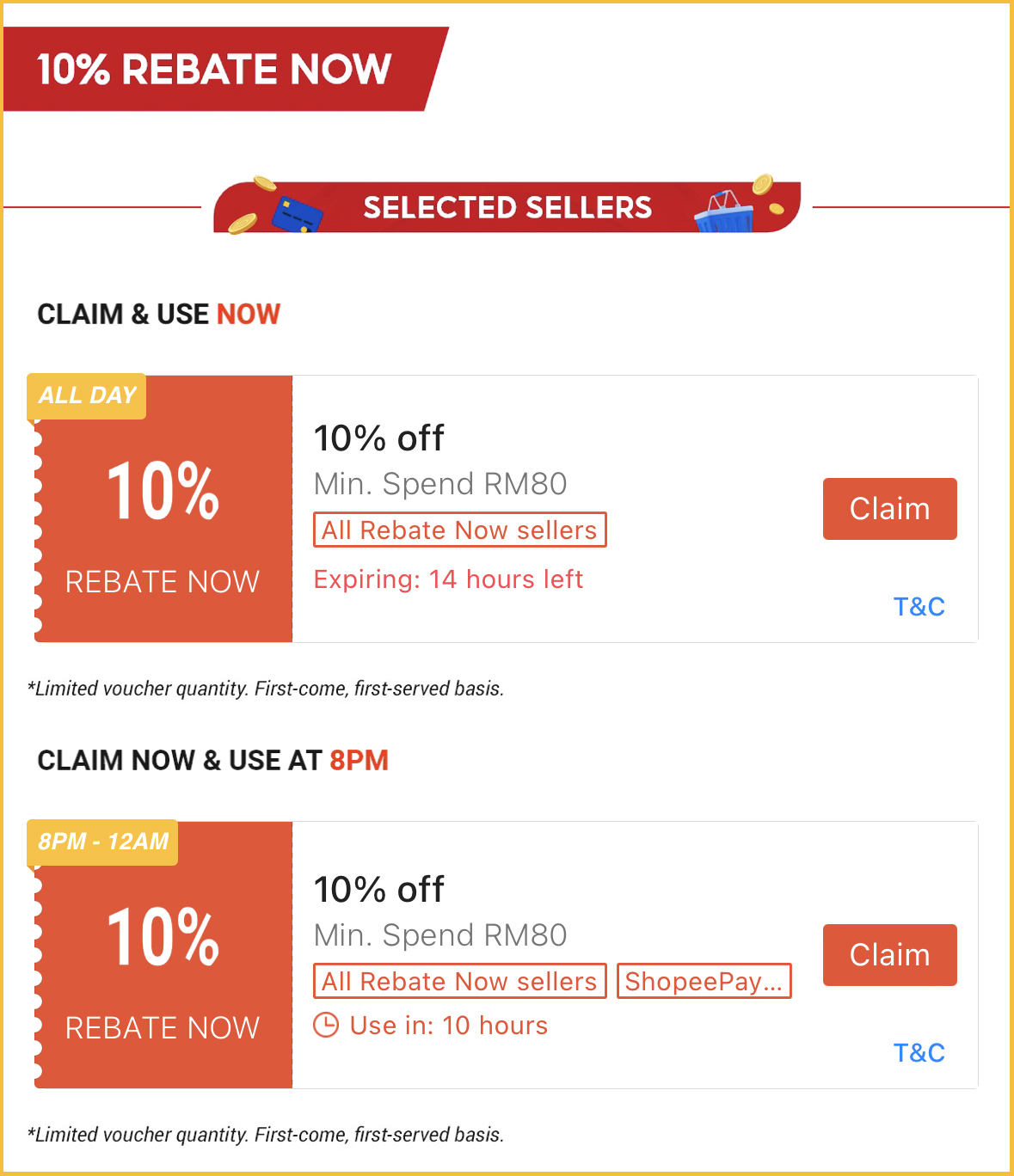Click the Expiring: 14 hours left text
The image size is (1014, 1176).
pyautogui.click(x=448, y=579)
